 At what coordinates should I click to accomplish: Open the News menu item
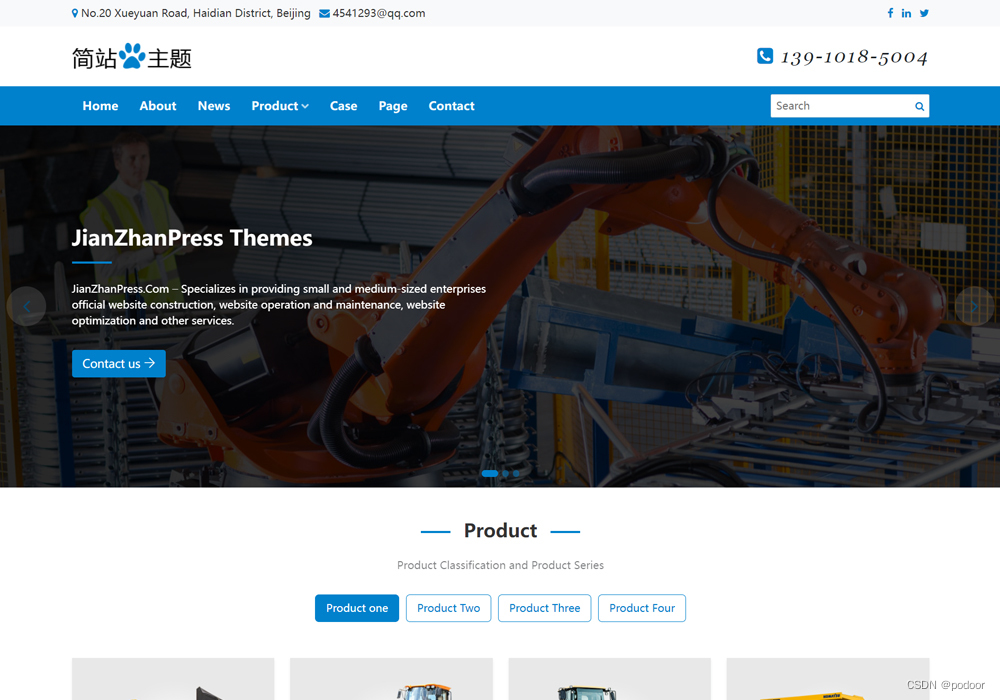tap(214, 106)
